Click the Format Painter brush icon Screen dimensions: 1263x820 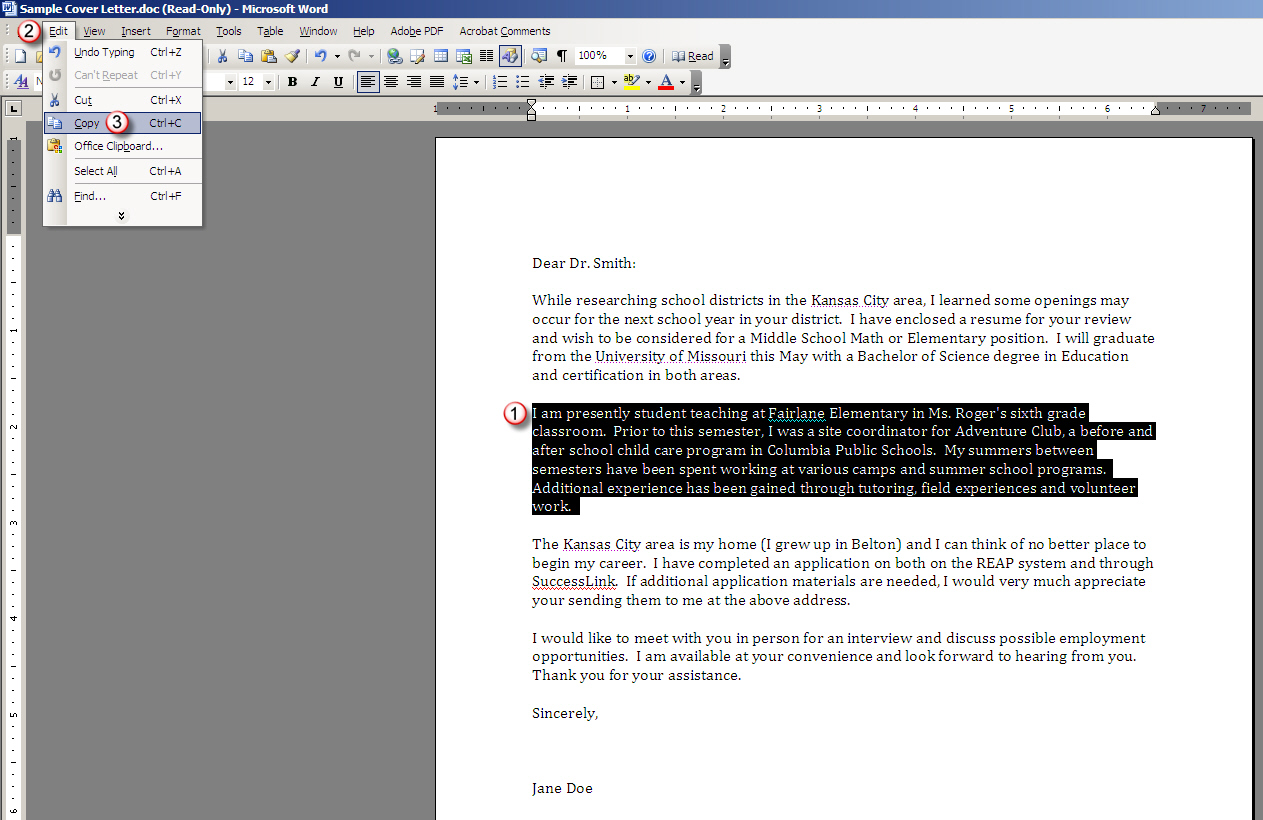coord(291,56)
